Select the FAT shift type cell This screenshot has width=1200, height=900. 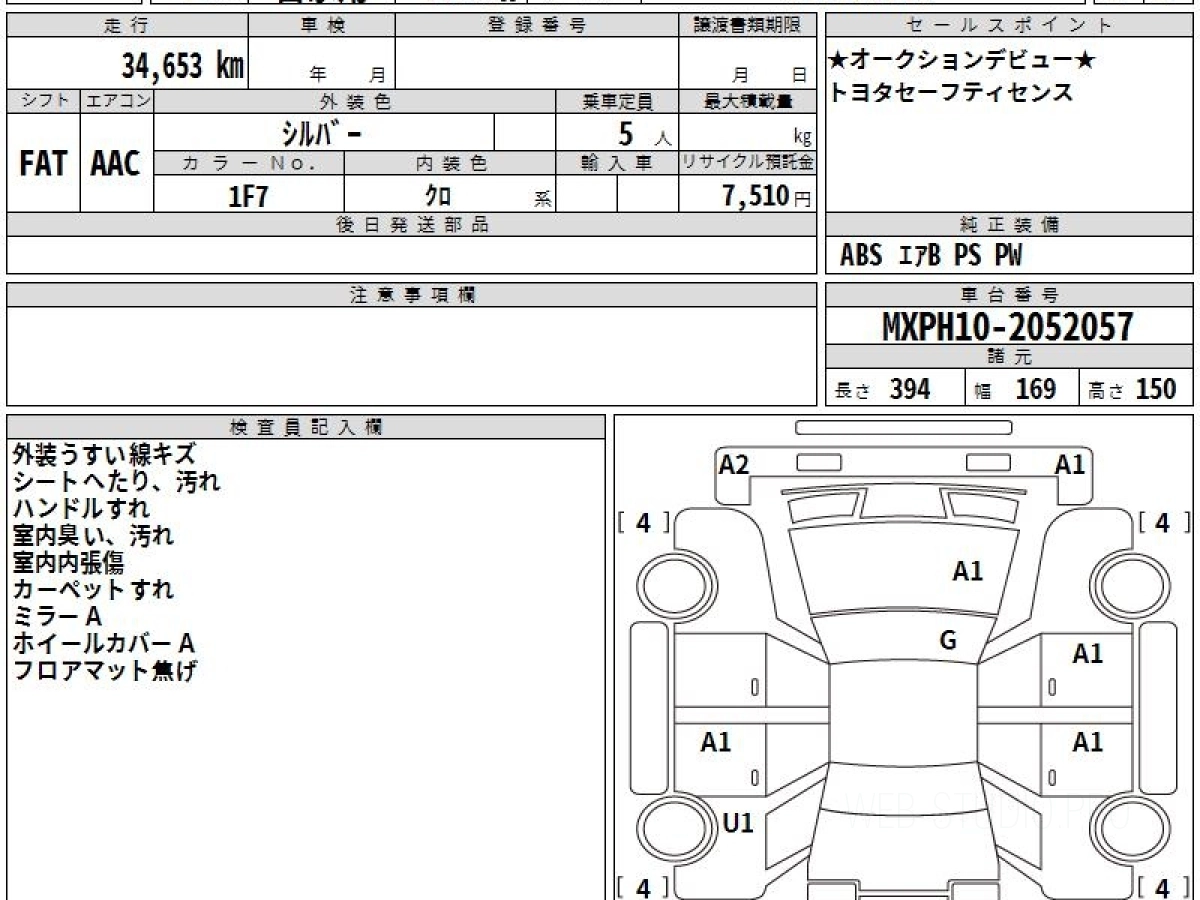43,163
